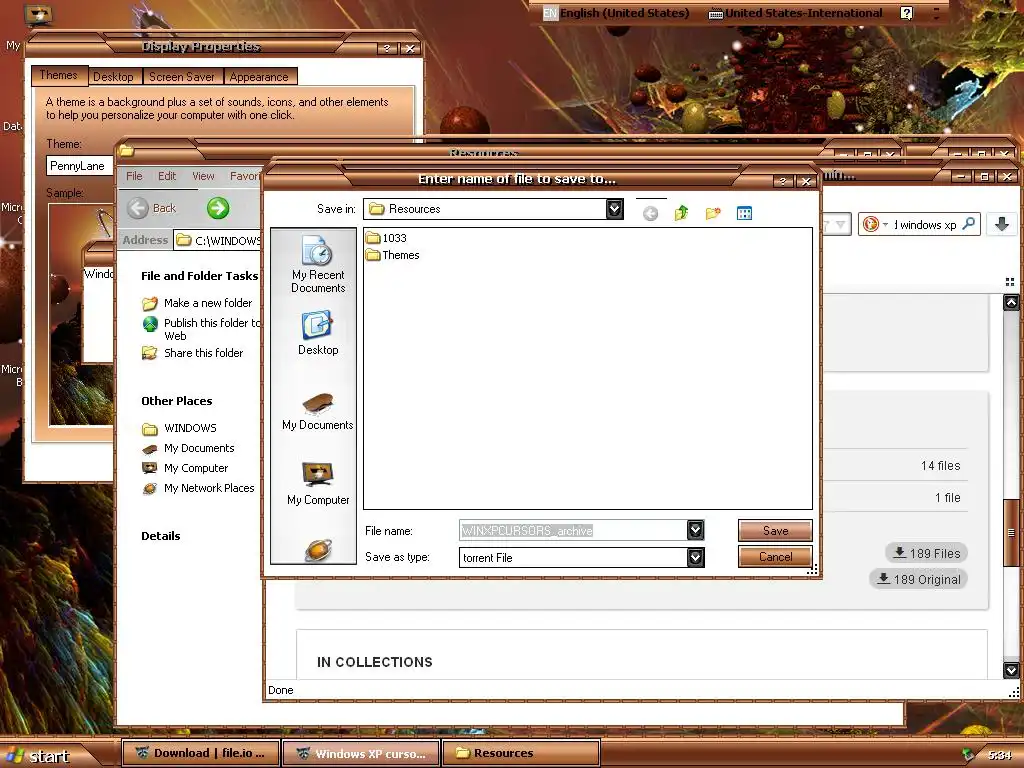Open the Edit menu in Explorer
1024x768 pixels.
tap(167, 176)
